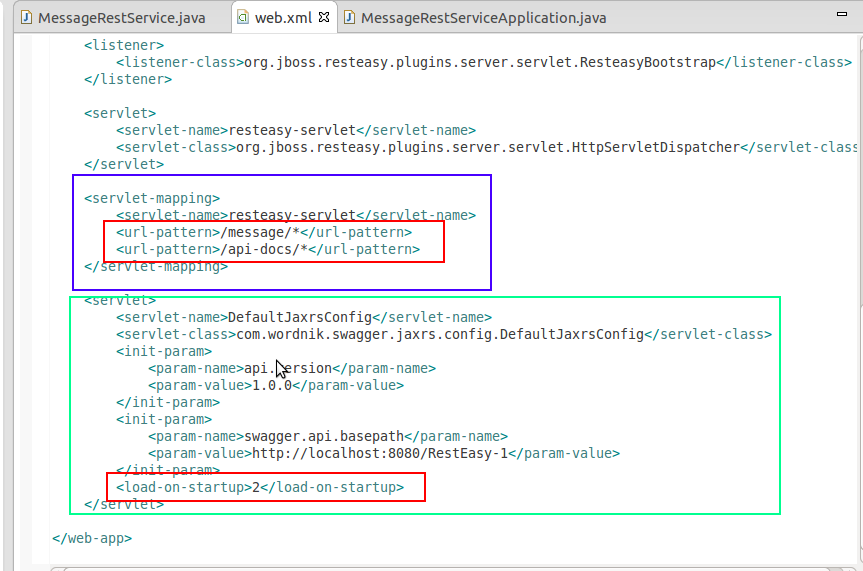Click the /api-docs/* url-pattern line
863x571 pixels.
(x=267, y=249)
